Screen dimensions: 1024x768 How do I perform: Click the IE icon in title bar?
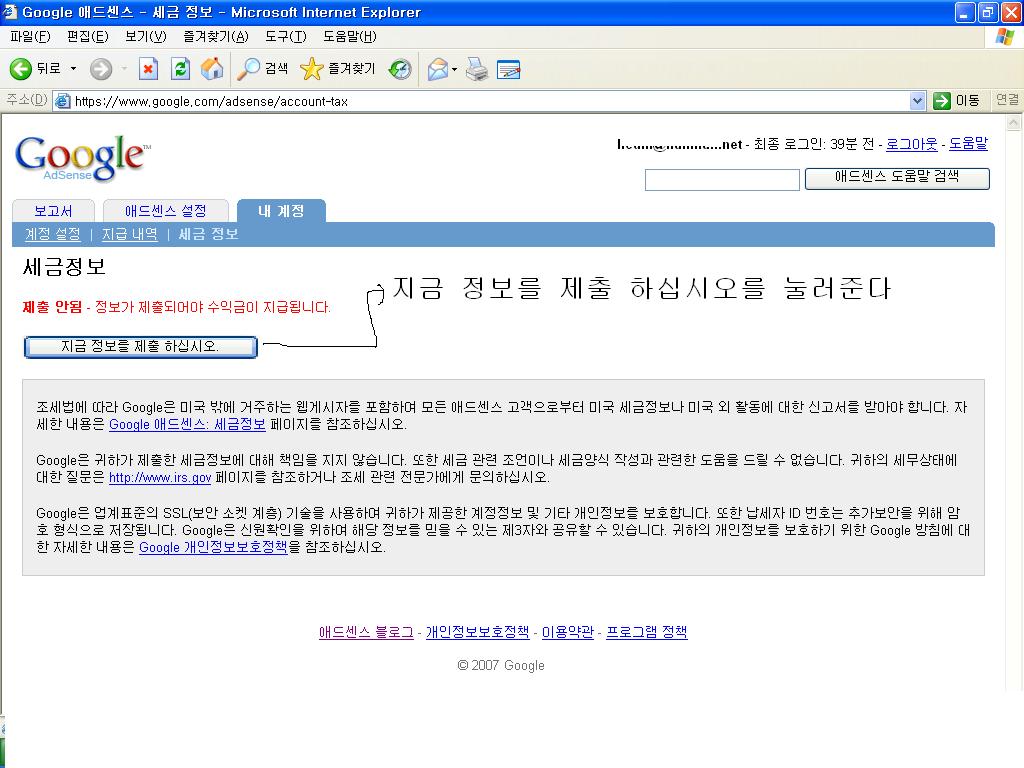pos(10,12)
